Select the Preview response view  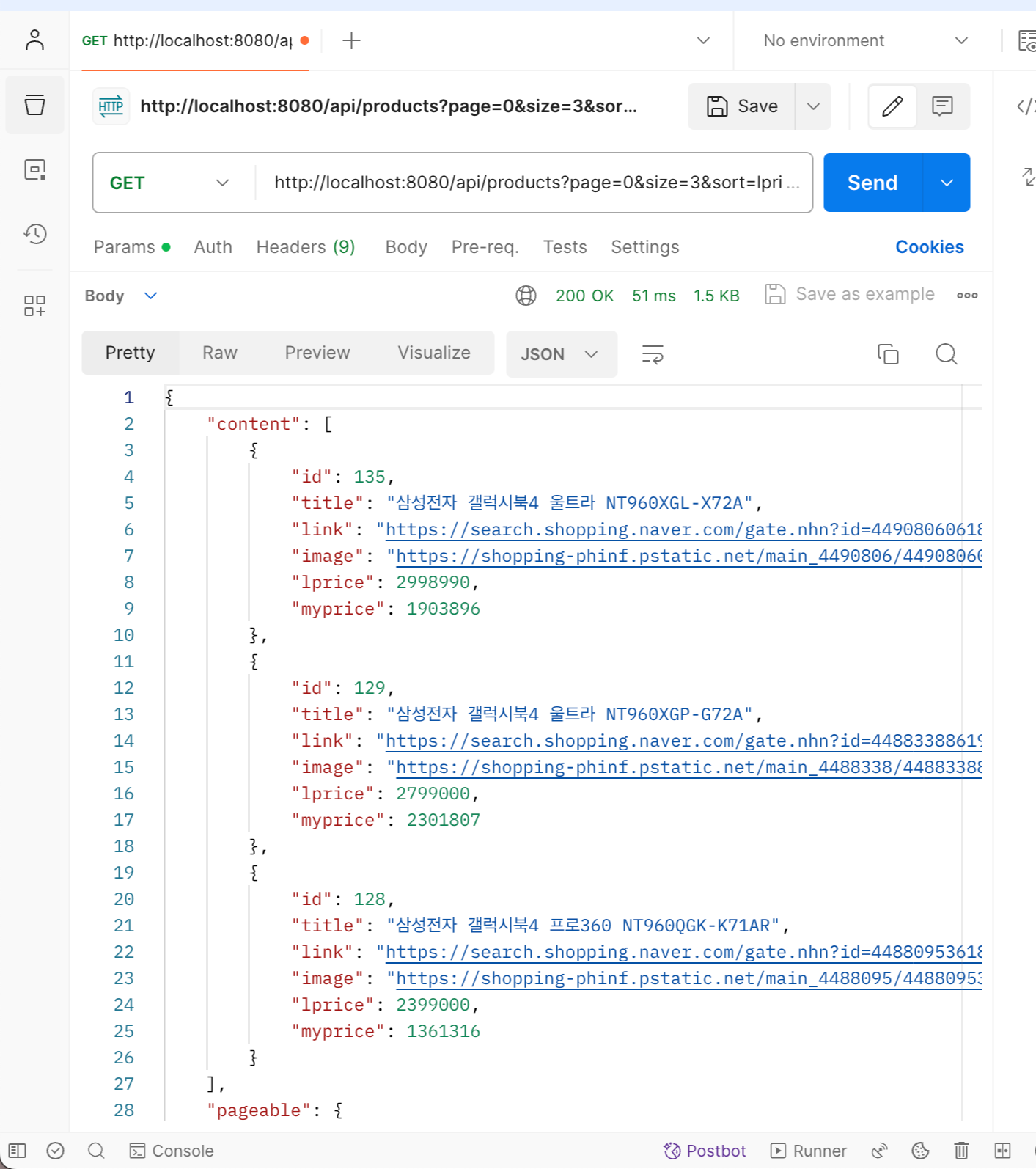pos(317,353)
